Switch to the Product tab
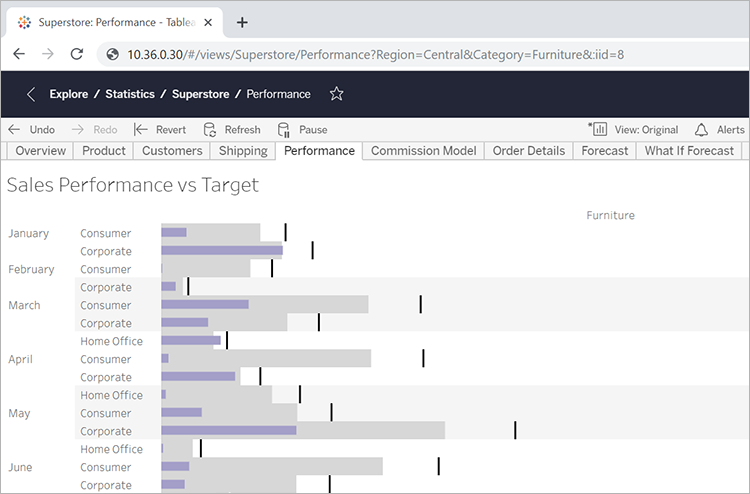Viewport: 750px width, 494px height. pos(104,151)
